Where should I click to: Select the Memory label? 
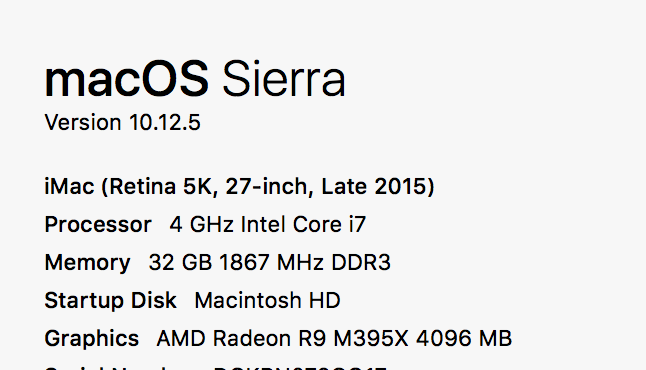87,263
